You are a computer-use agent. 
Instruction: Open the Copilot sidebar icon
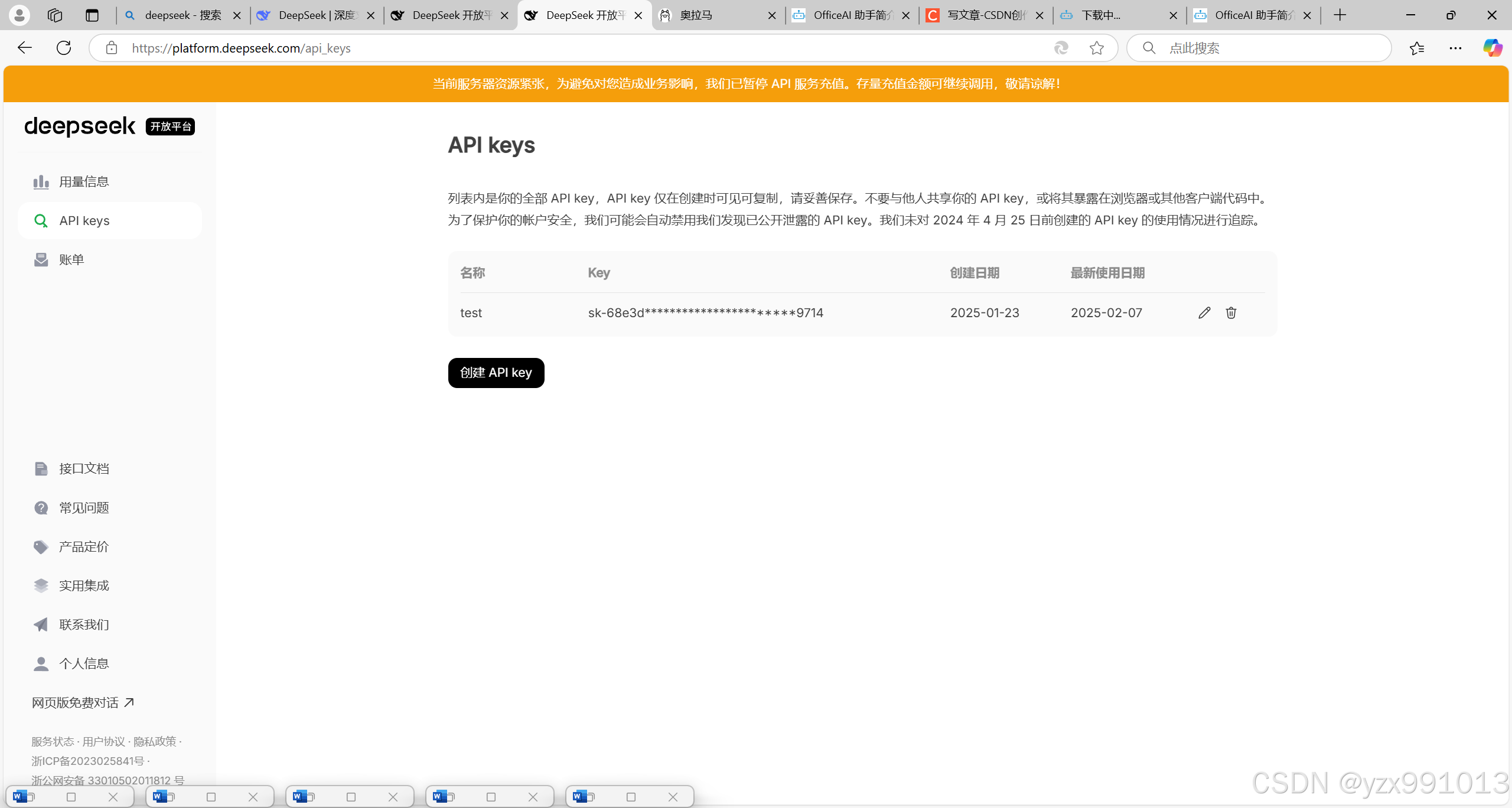coord(1492,48)
